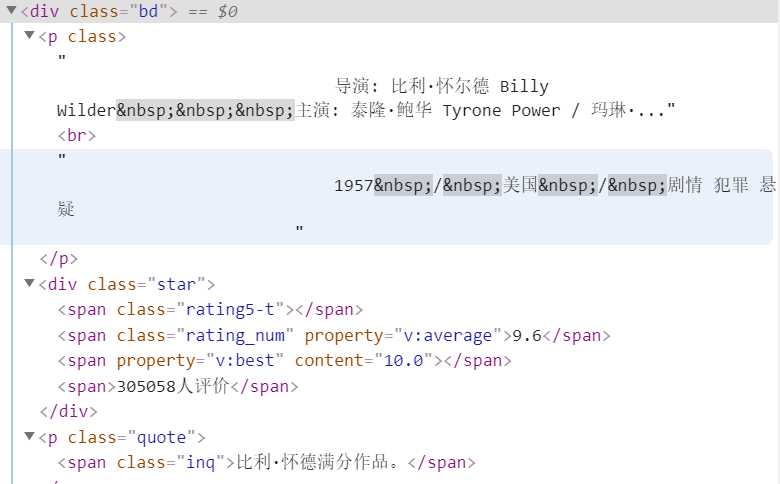Collapse the p class element arrow
The height and width of the screenshot is (484, 780).
[x=29, y=35]
